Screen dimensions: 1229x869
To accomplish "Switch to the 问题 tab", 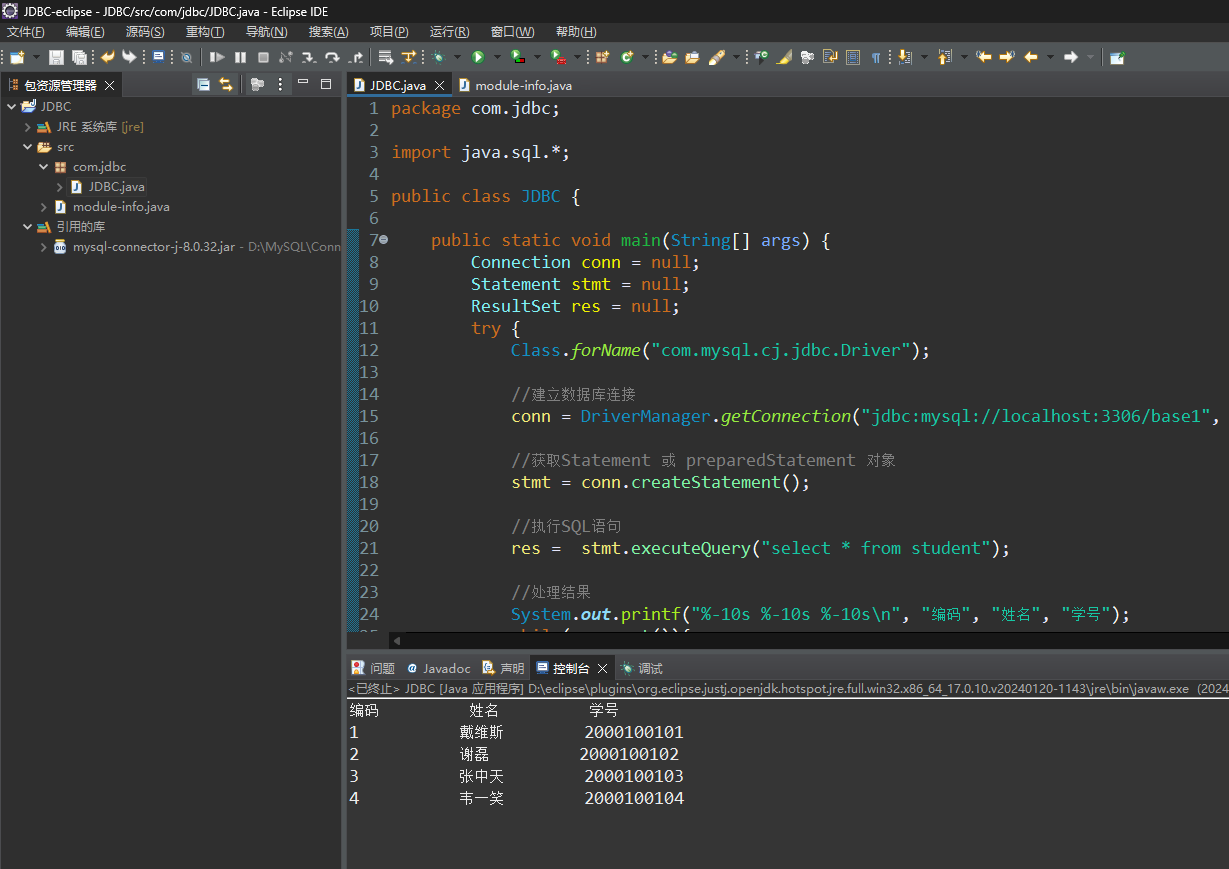I will 382,668.
